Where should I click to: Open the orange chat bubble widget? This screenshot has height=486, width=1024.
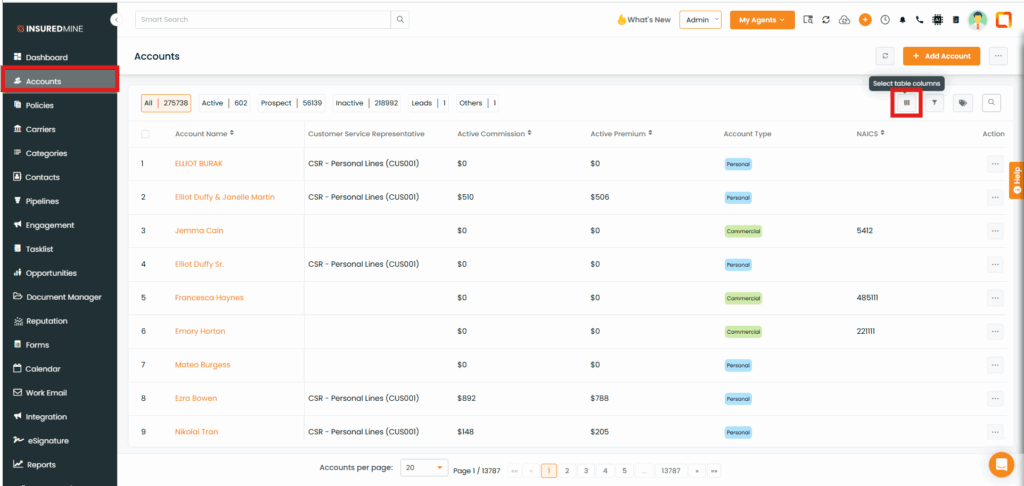click(1000, 465)
